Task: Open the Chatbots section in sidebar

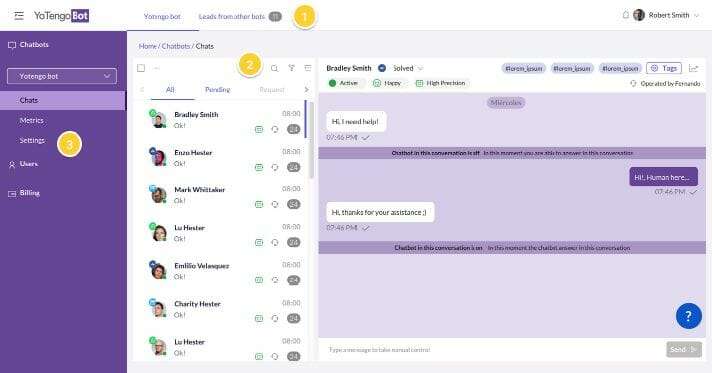Action: (28, 45)
